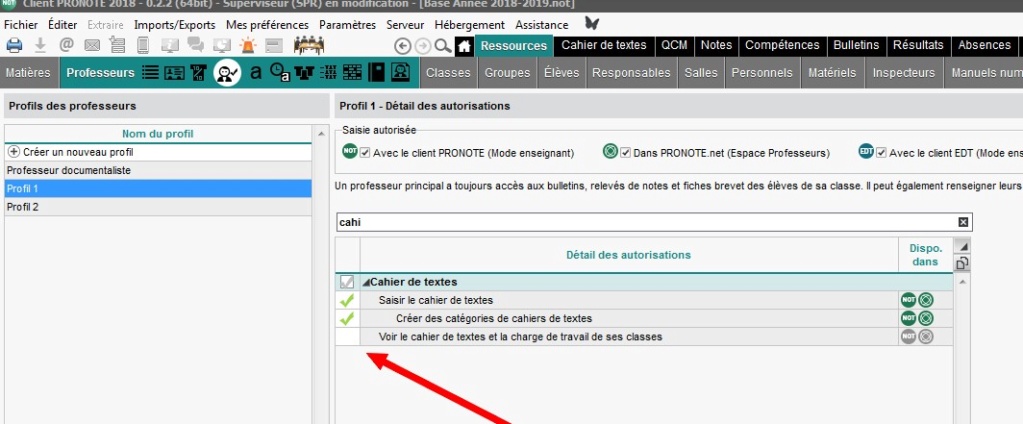
Task: Open the Imports/Exports menu
Action: pos(175,25)
